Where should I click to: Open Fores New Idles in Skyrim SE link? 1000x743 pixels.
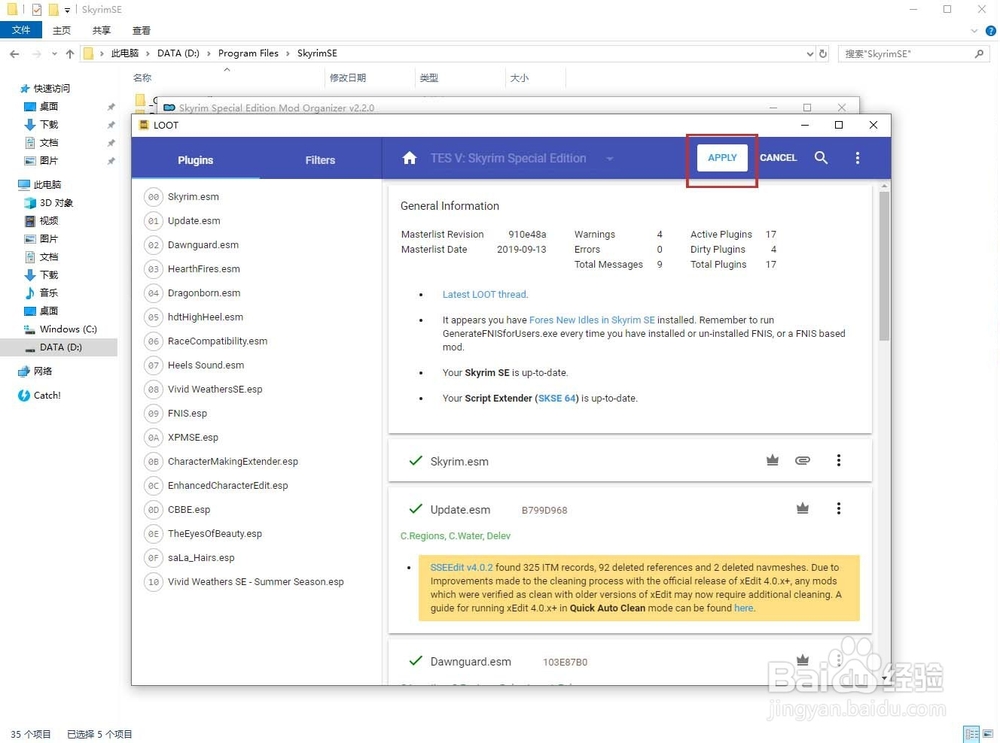click(592, 320)
